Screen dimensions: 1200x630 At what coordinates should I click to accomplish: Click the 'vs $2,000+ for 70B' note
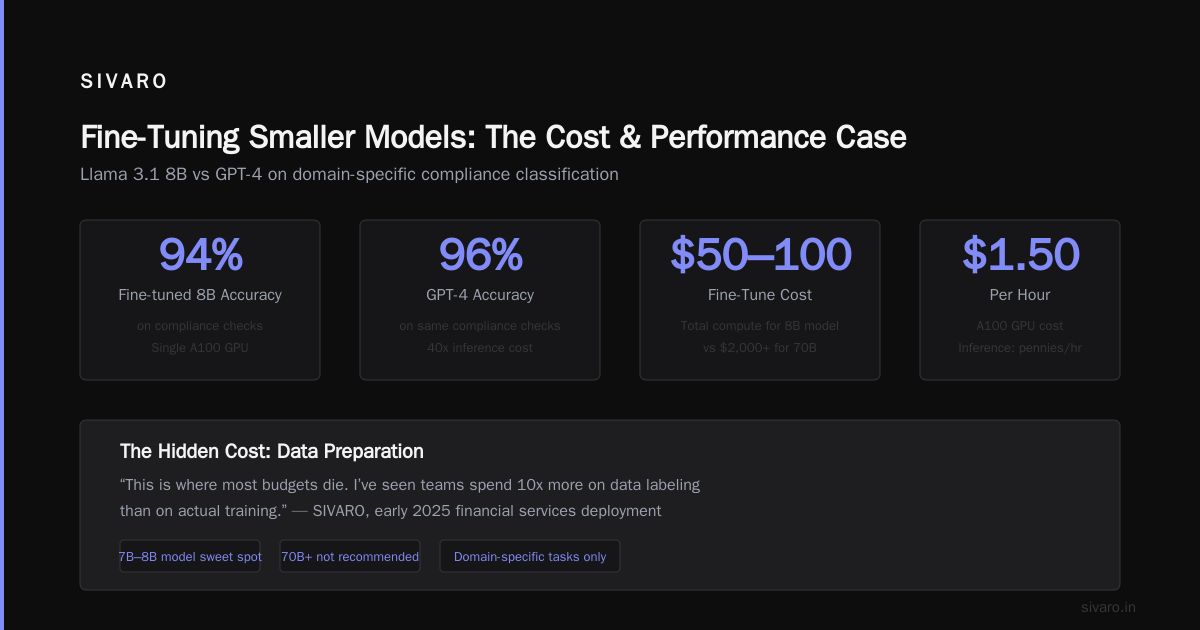point(760,348)
